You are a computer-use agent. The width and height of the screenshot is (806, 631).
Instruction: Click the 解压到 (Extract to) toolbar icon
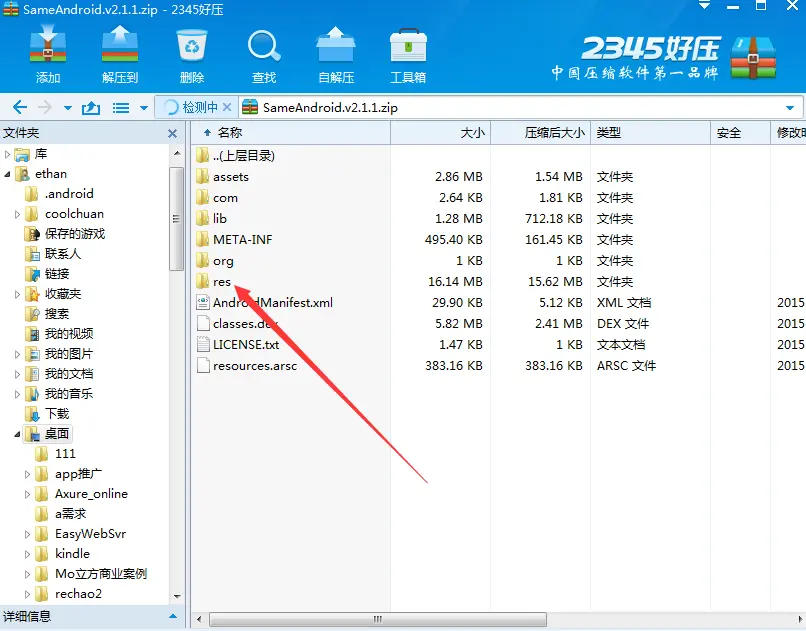(x=120, y=45)
